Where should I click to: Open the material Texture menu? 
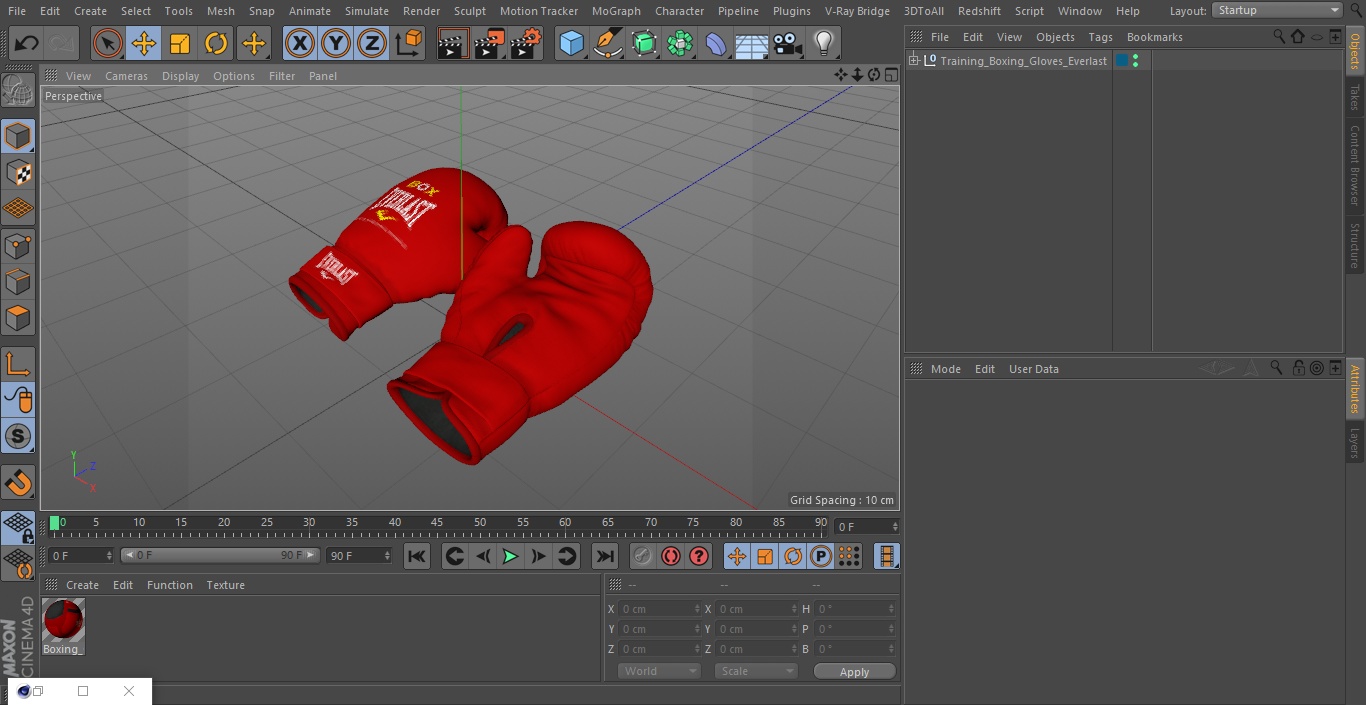point(225,585)
